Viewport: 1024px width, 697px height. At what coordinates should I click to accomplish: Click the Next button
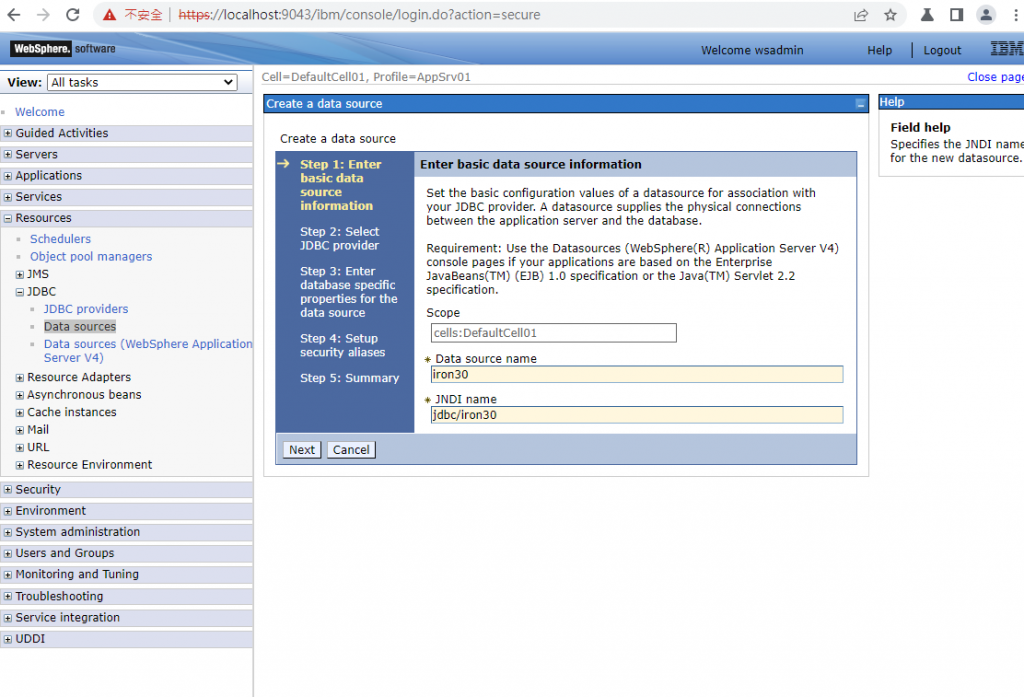coord(302,449)
